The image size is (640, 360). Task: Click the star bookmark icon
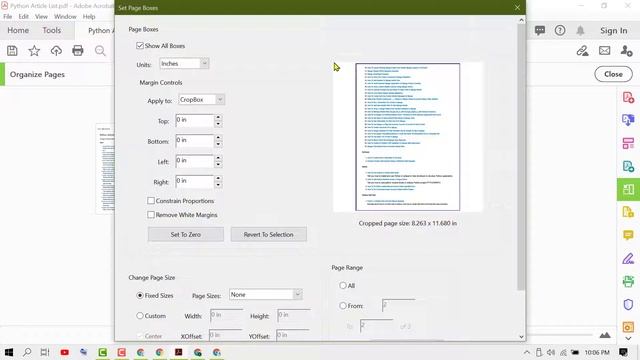tap(34, 51)
